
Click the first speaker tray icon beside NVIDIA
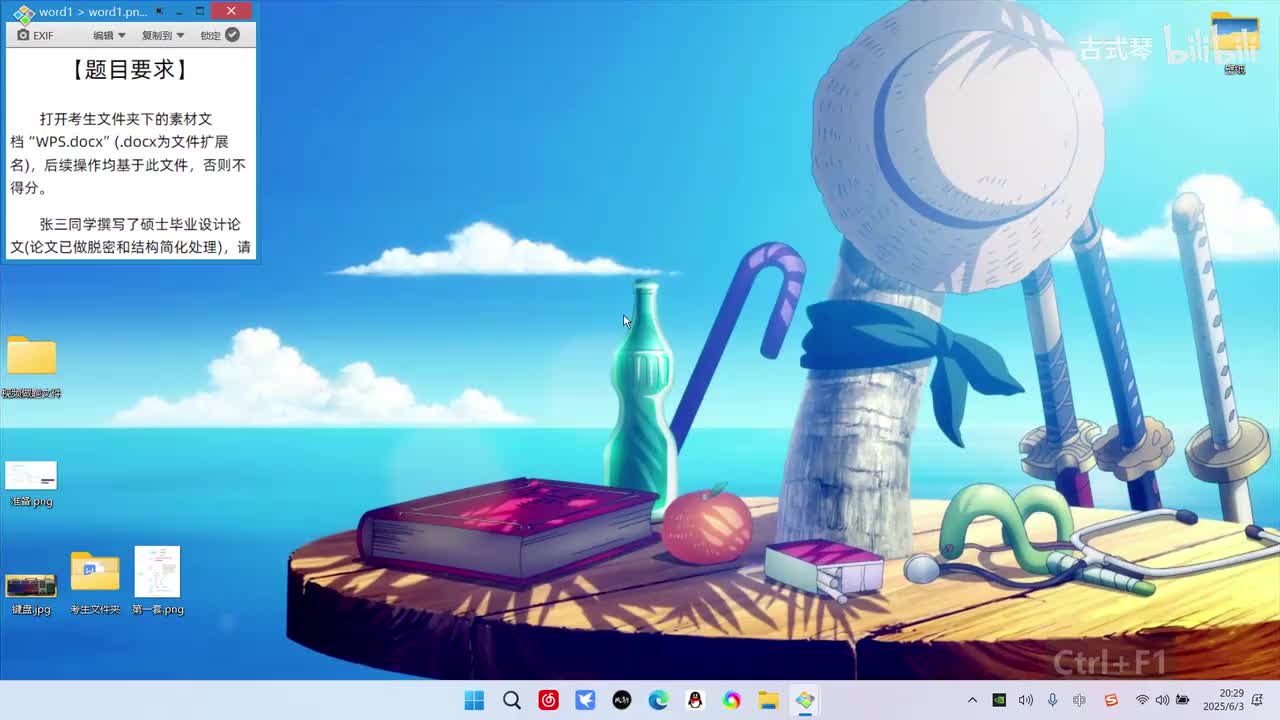pos(1026,700)
